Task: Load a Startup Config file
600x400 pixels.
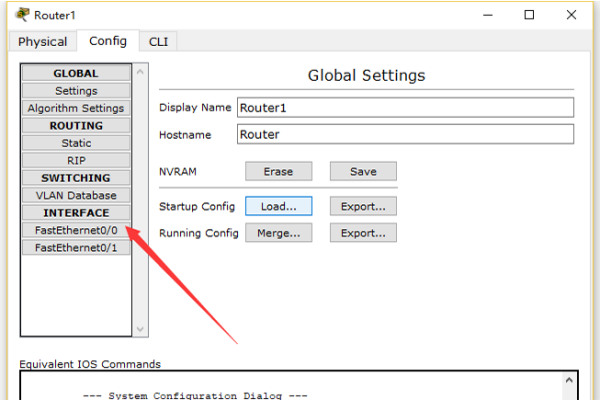Action: (278, 206)
